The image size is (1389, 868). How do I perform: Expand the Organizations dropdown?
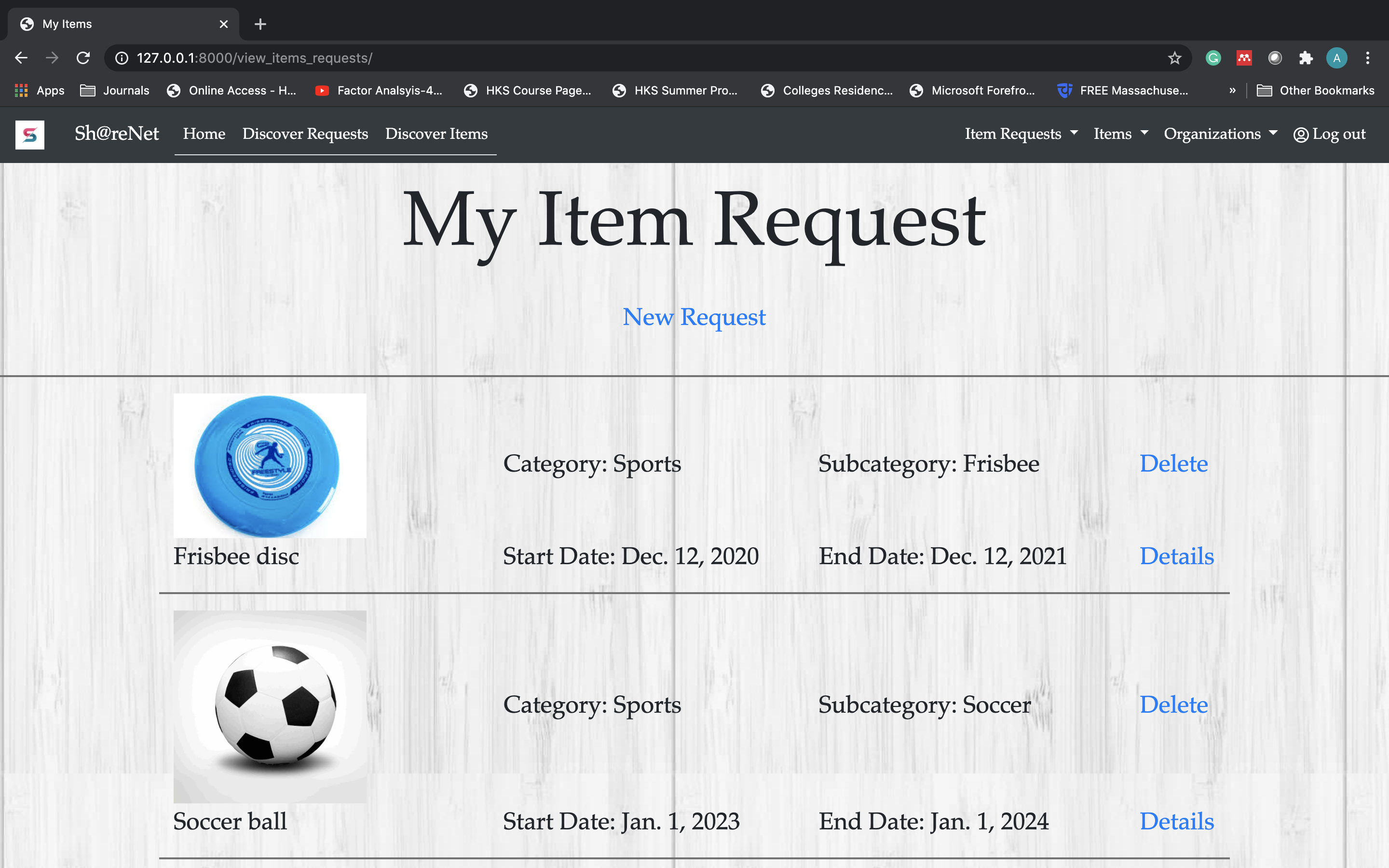(1220, 134)
